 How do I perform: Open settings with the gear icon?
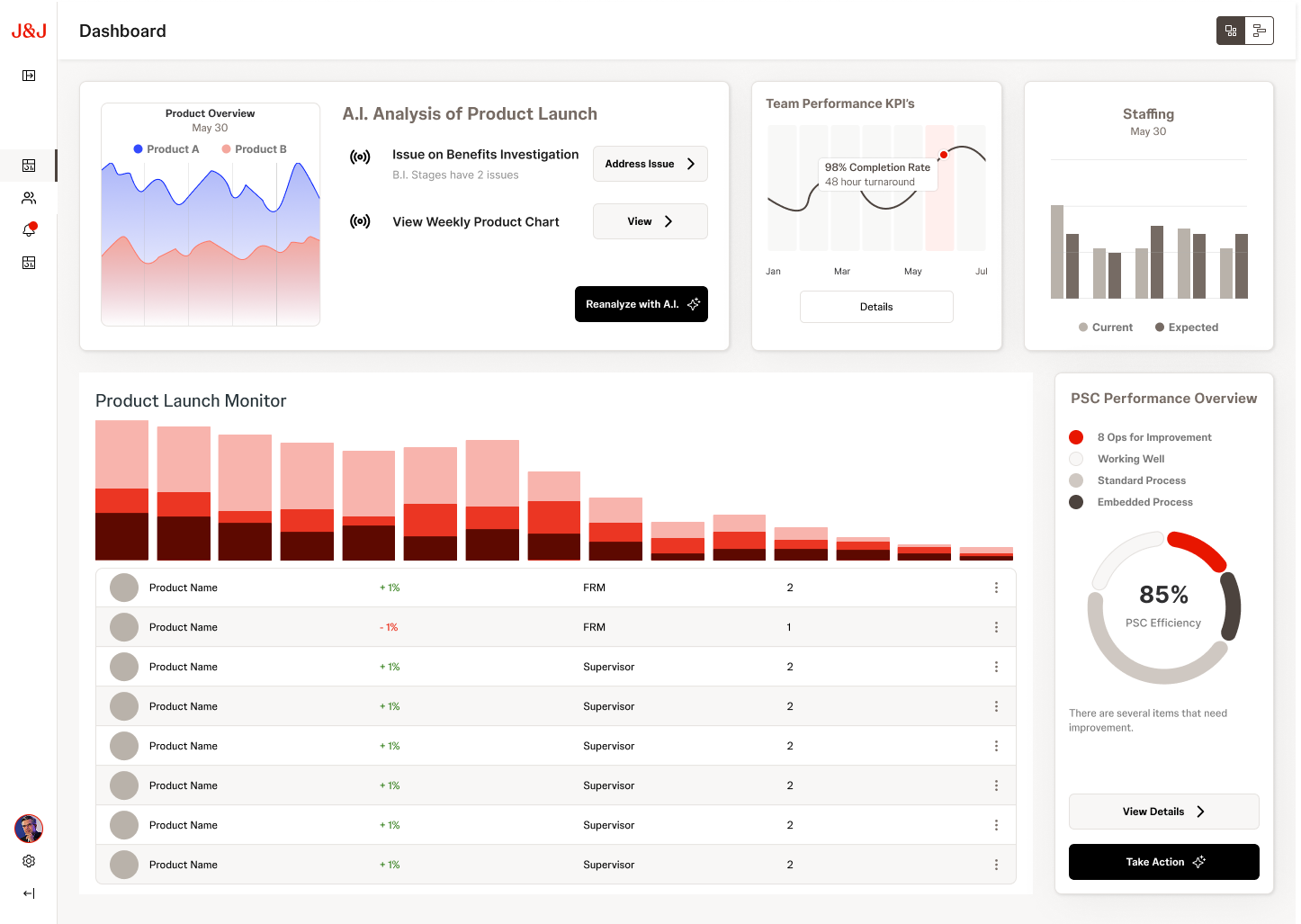point(29,861)
